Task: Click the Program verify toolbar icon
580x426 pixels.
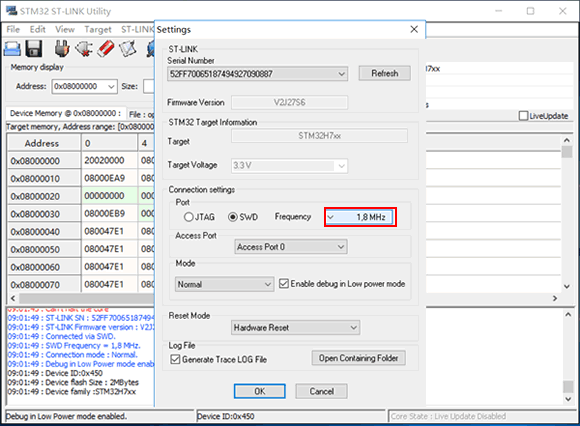Action: point(128,48)
